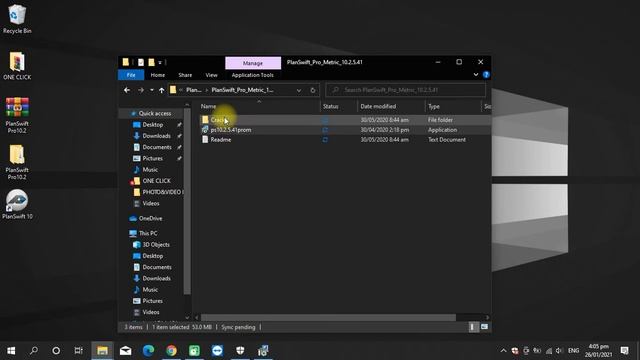Open the File menu tab
Screen dimensions: 640x360
coord(131,75)
